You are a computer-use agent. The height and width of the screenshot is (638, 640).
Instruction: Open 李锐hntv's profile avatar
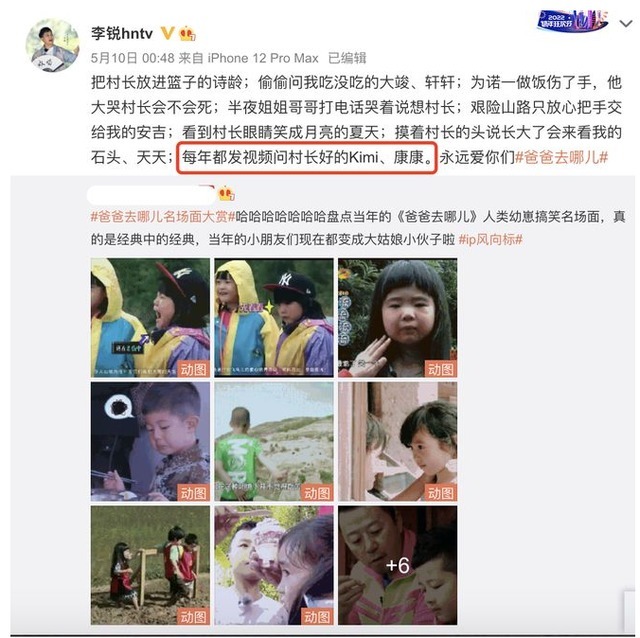(x=53, y=45)
